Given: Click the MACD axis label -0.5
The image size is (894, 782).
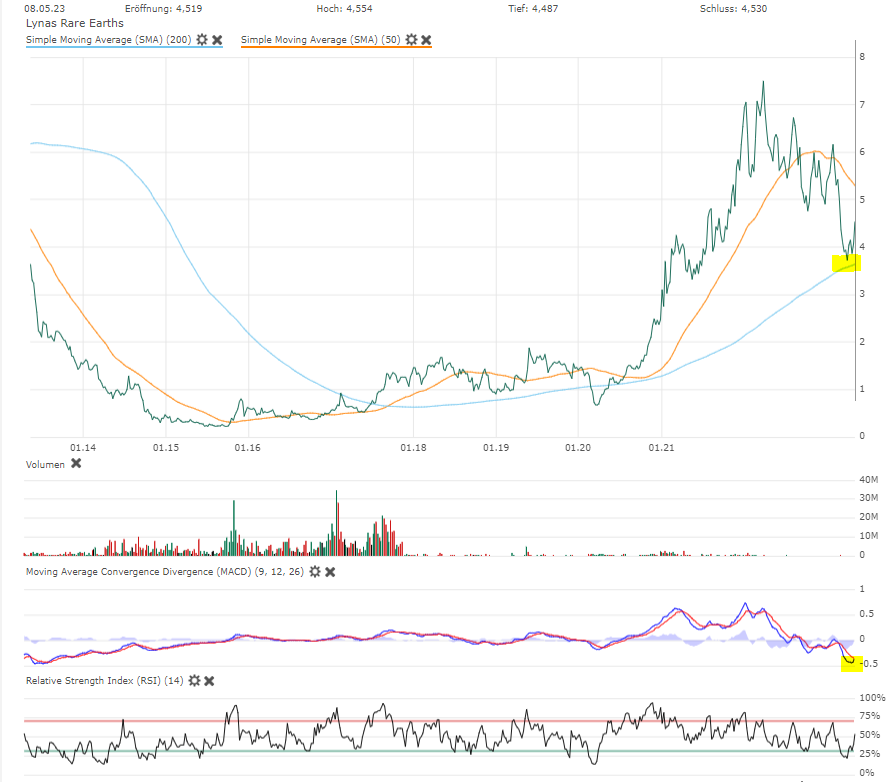Looking at the screenshot, I should coord(869,663).
